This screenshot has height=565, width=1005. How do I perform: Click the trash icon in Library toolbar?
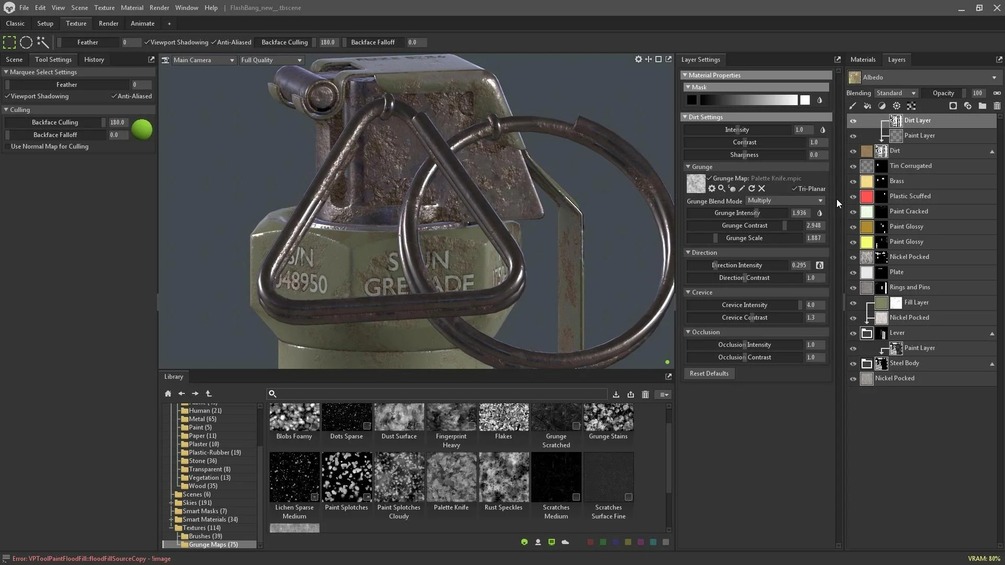(645, 395)
